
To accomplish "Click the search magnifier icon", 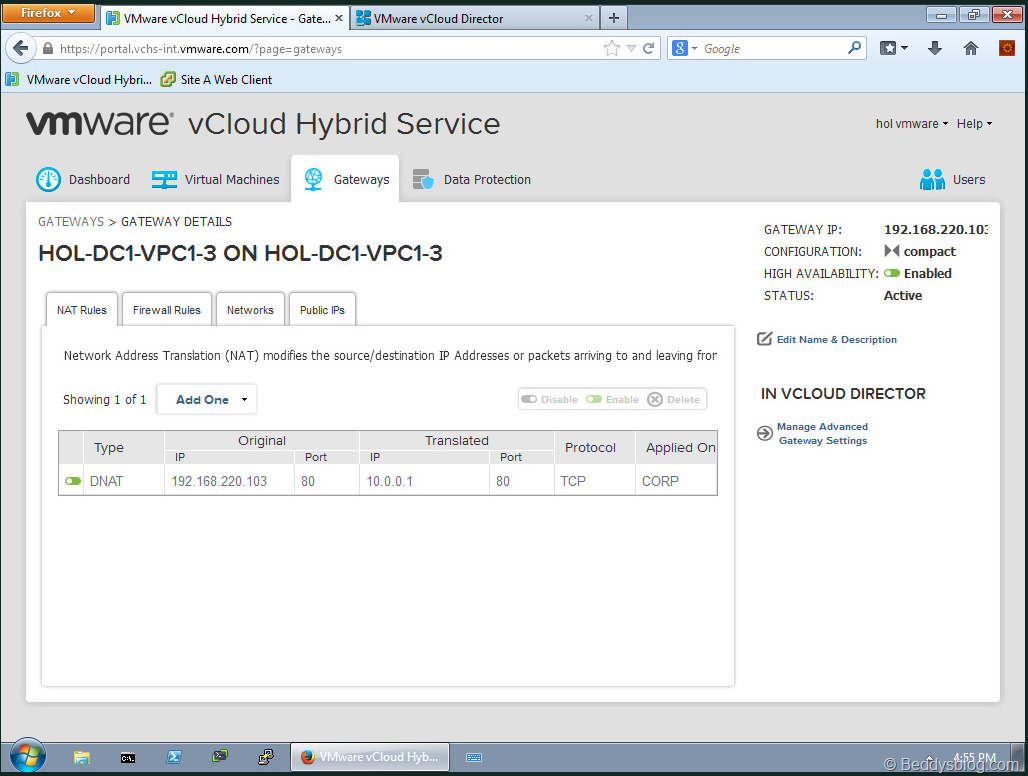I will coord(854,48).
